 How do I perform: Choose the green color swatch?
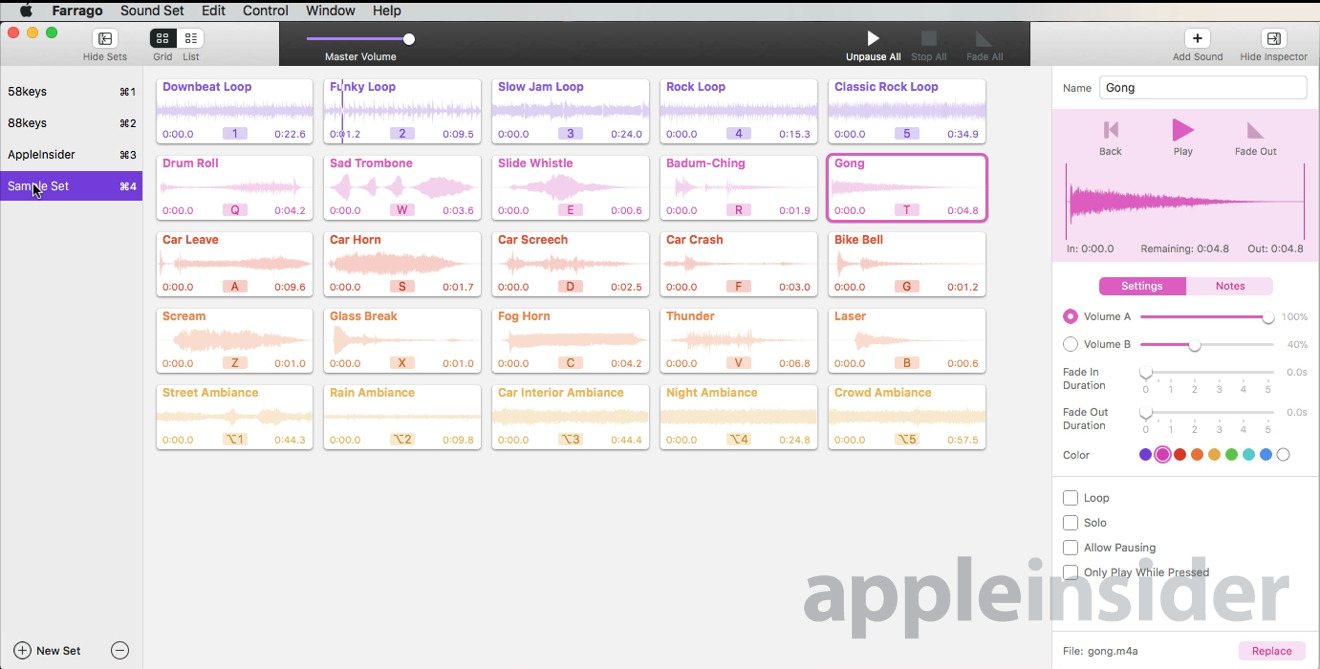coord(1232,455)
